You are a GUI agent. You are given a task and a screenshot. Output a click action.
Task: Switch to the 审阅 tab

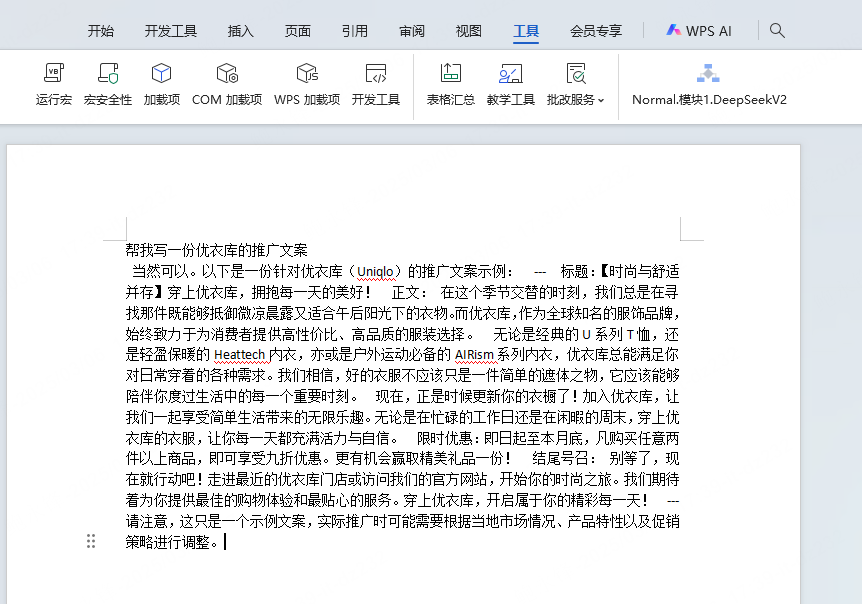[x=412, y=31]
